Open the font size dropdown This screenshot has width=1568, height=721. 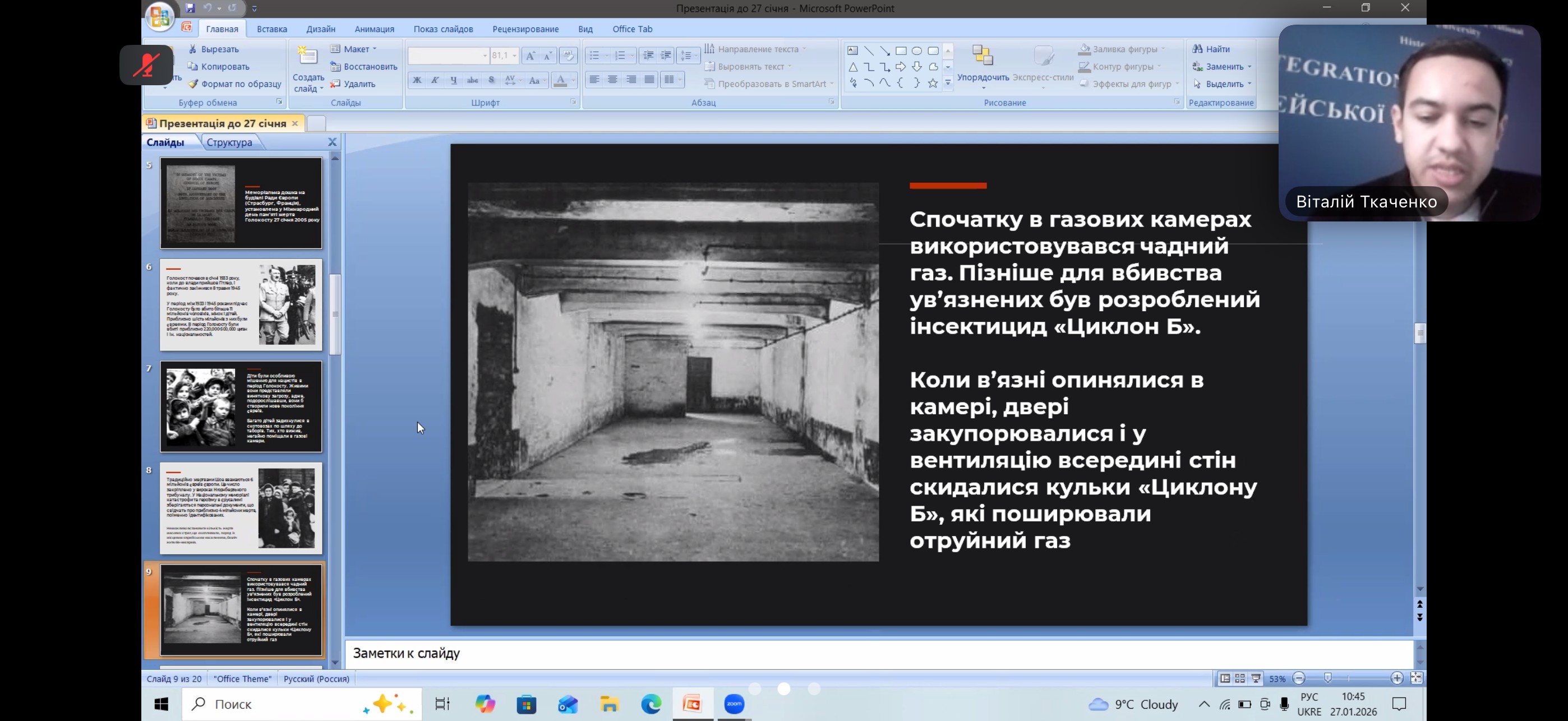(514, 56)
